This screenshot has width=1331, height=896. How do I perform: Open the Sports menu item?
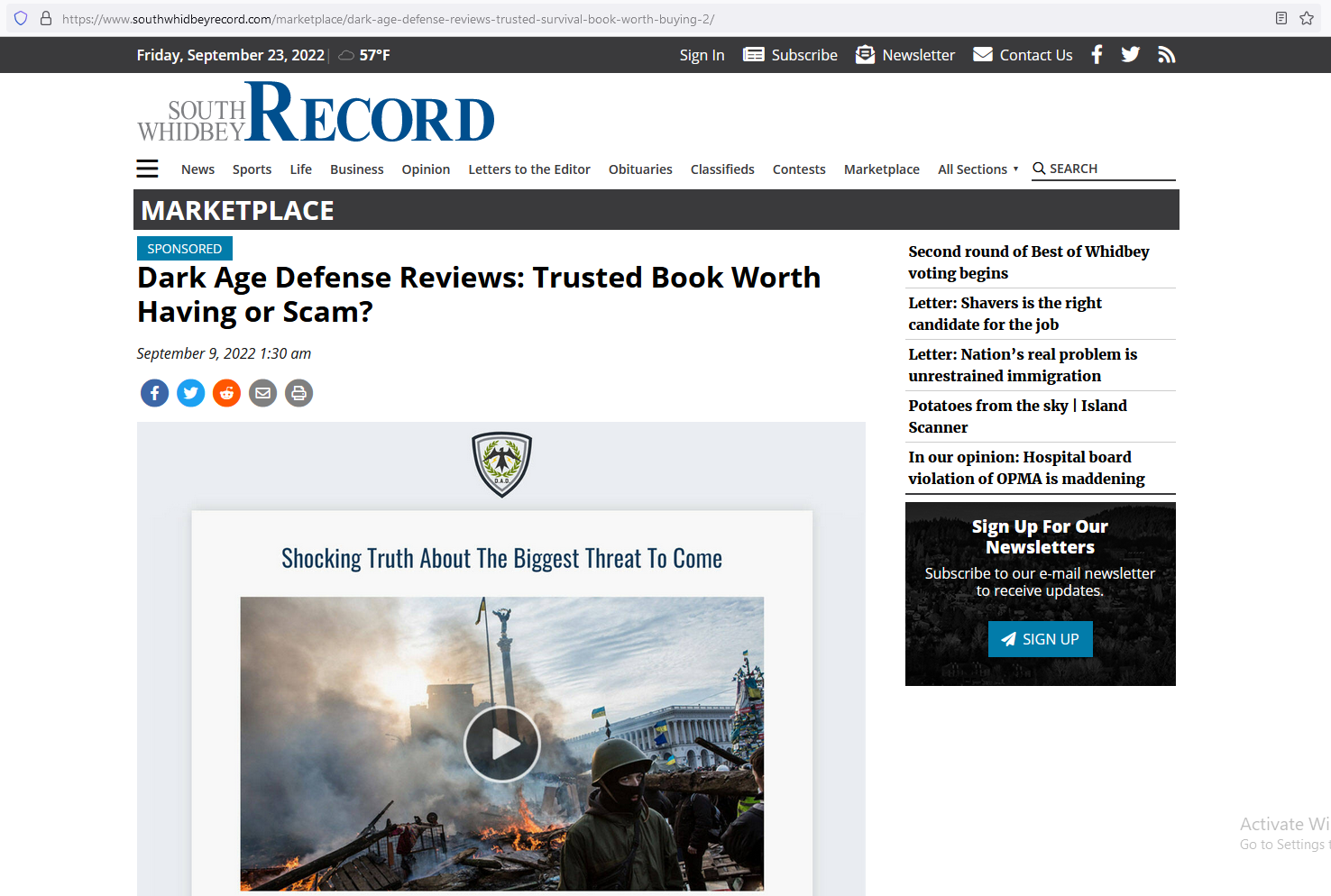pyautogui.click(x=252, y=169)
